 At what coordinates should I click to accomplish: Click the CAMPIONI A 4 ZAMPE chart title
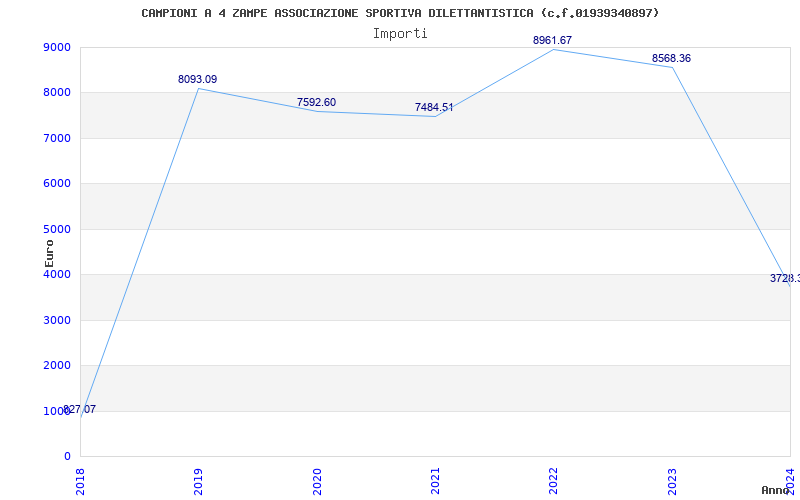400,13
